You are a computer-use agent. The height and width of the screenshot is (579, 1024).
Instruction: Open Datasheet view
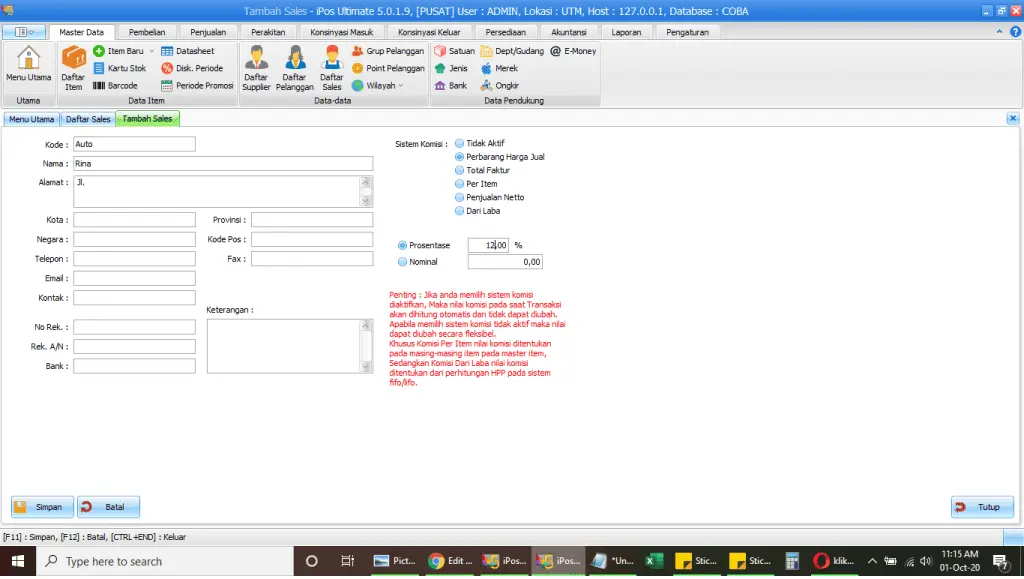point(187,51)
